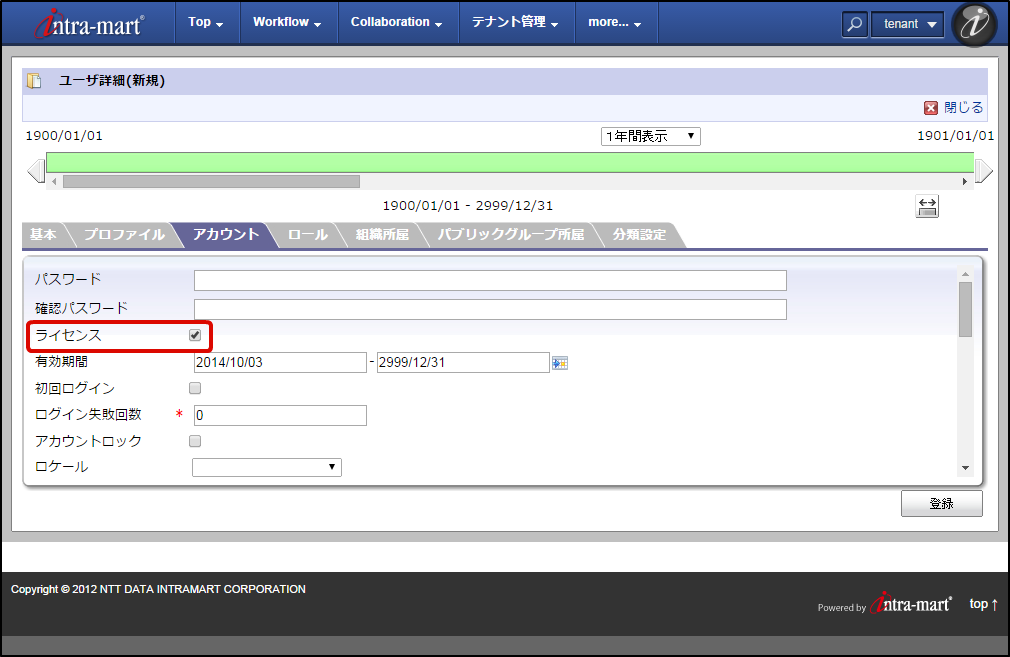Enable the 初回ログイン checkbox
The image size is (1010, 657).
[x=195, y=388]
